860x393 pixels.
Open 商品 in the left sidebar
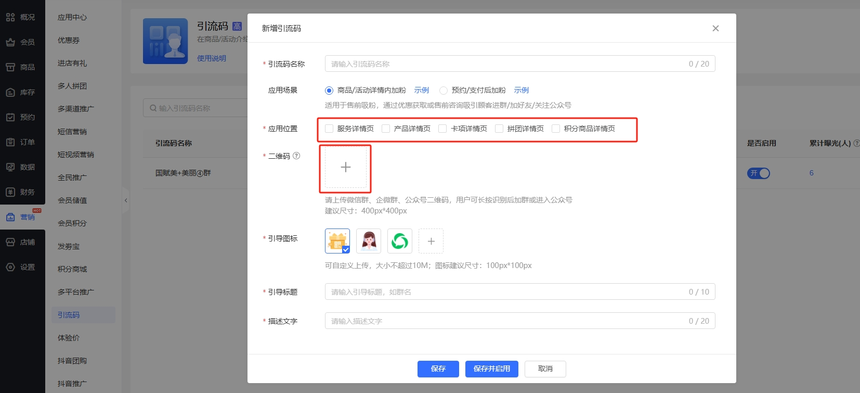click(x=21, y=67)
